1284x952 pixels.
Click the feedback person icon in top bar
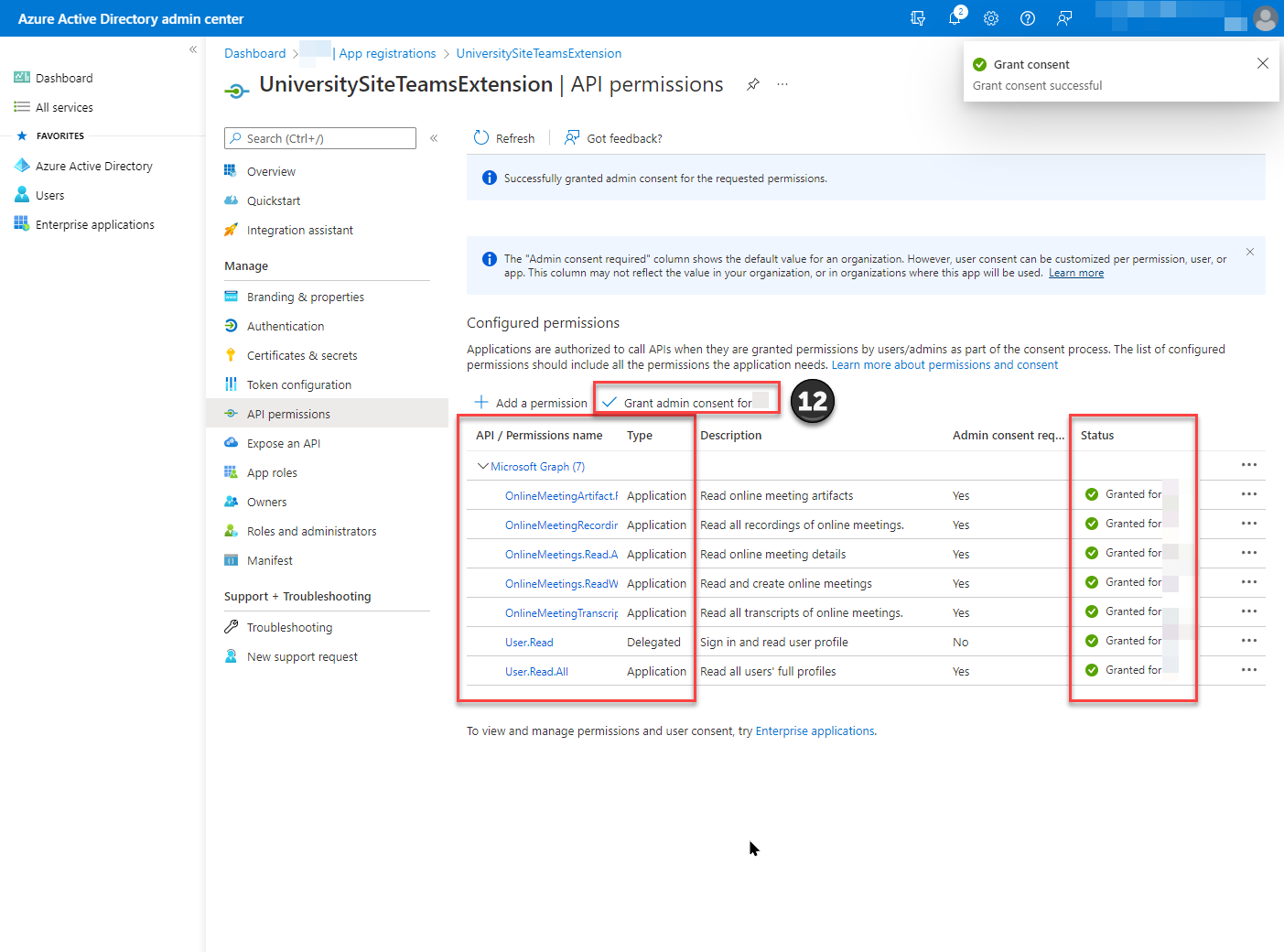tap(1064, 18)
